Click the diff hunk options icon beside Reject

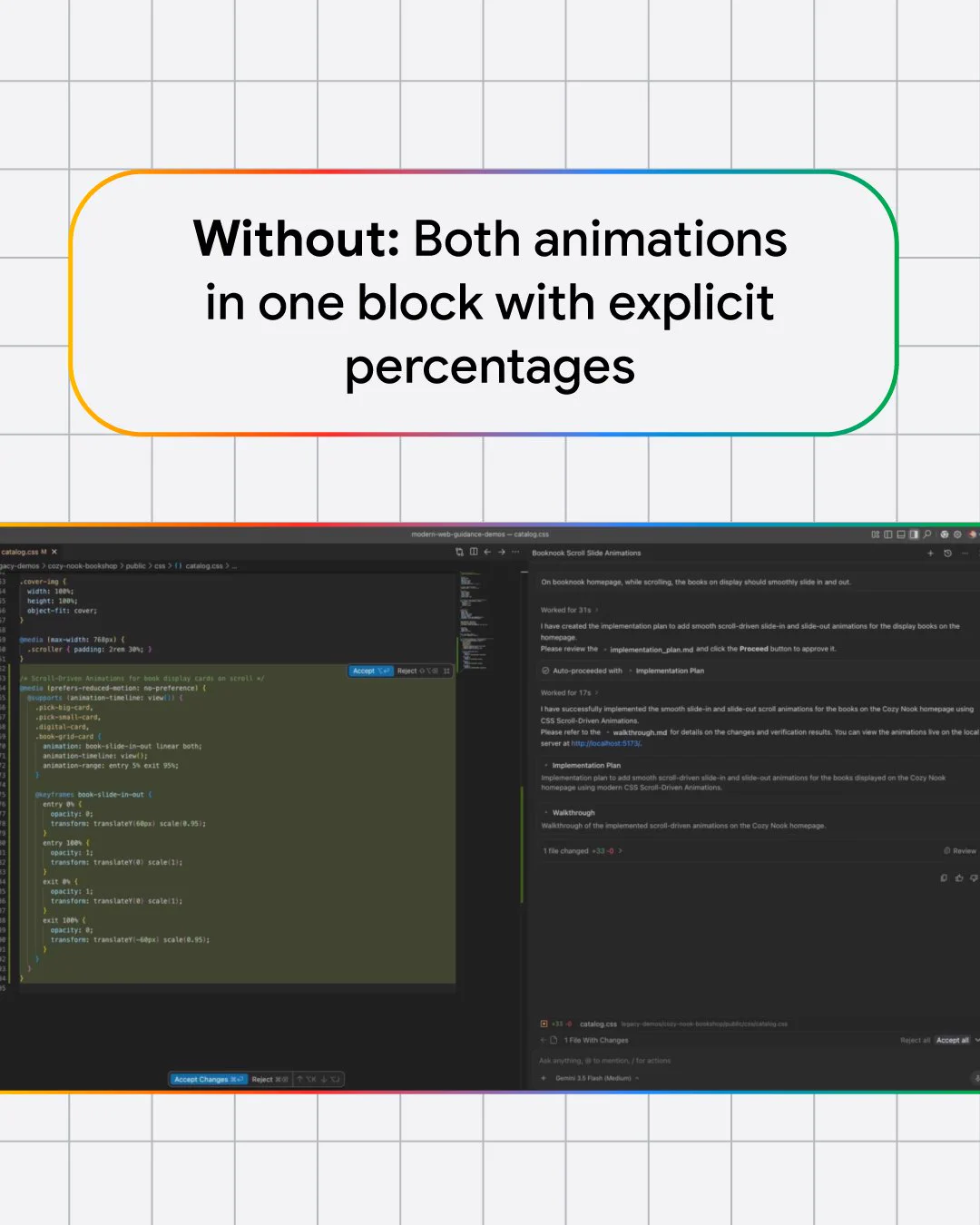click(446, 671)
